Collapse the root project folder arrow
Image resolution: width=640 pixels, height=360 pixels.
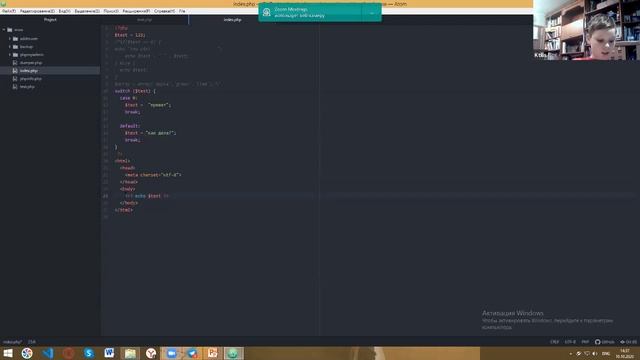(4, 30)
